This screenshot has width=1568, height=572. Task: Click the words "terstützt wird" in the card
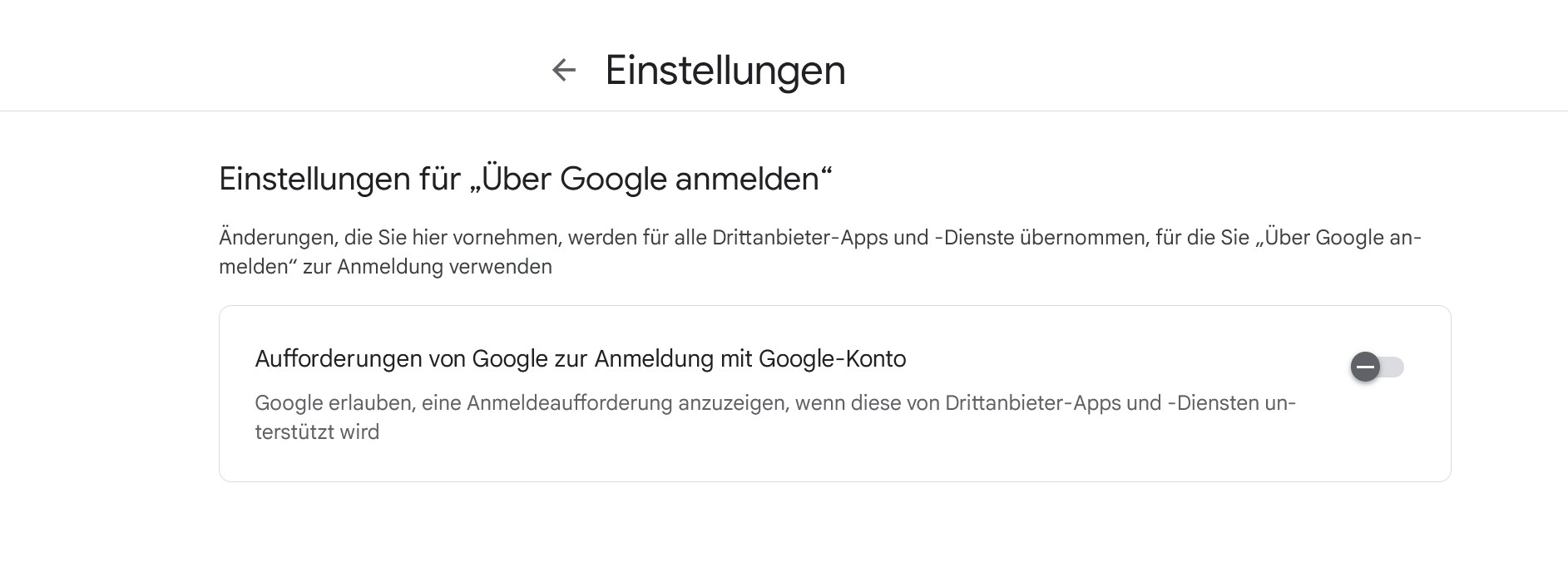point(317,432)
